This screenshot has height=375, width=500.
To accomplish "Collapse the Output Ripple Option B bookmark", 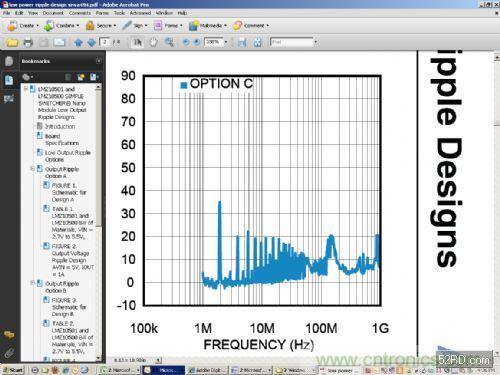I will (33, 283).
